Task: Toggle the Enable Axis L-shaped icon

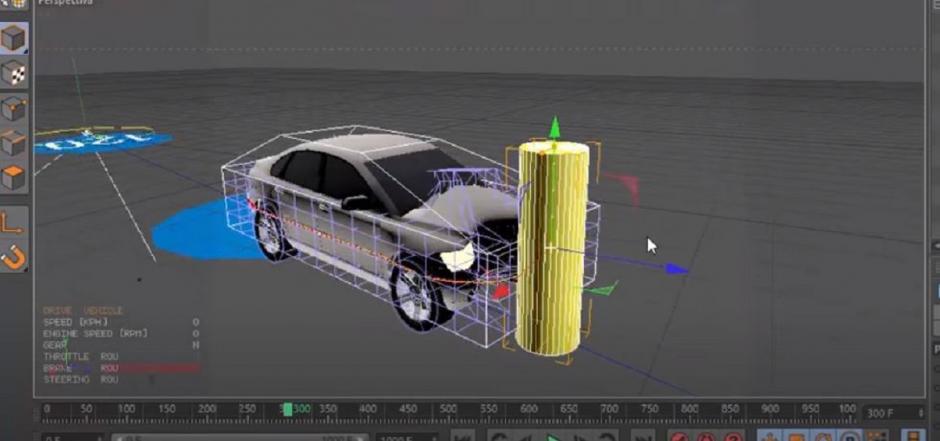Action: (13, 222)
